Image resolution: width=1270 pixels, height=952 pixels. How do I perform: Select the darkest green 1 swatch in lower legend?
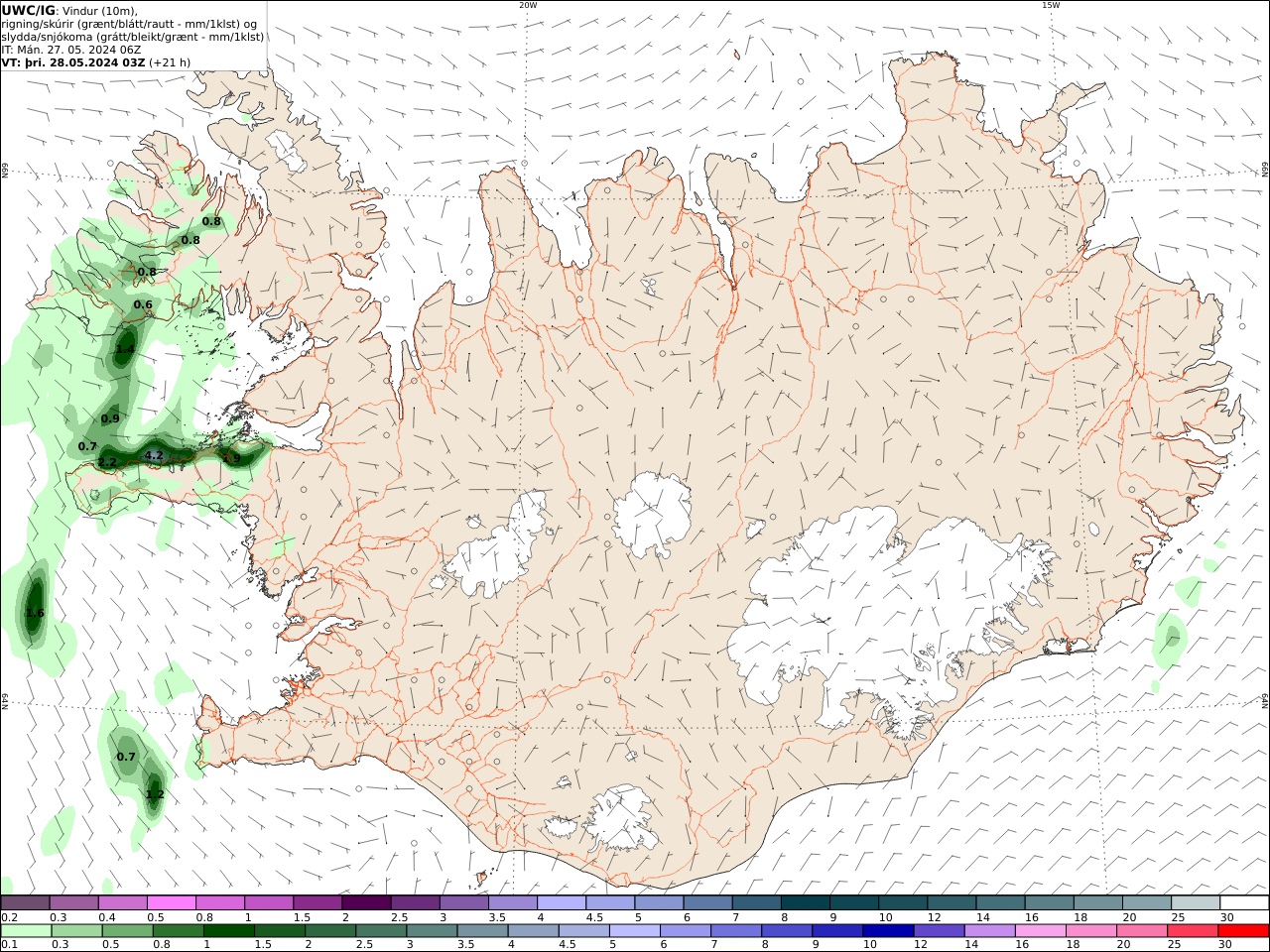[x=228, y=931]
